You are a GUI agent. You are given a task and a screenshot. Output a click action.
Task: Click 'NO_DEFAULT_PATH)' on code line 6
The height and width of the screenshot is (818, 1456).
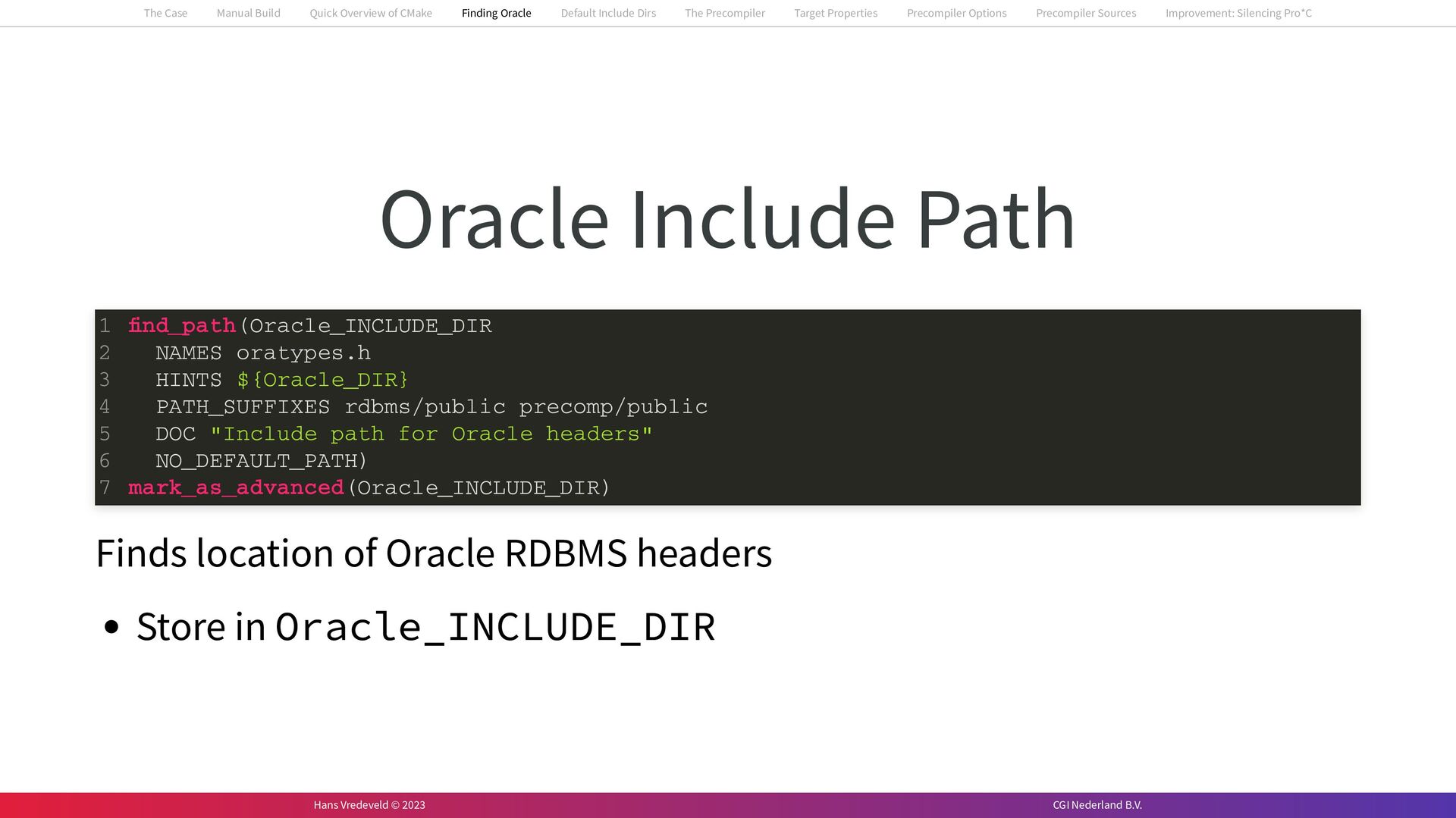tap(262, 461)
